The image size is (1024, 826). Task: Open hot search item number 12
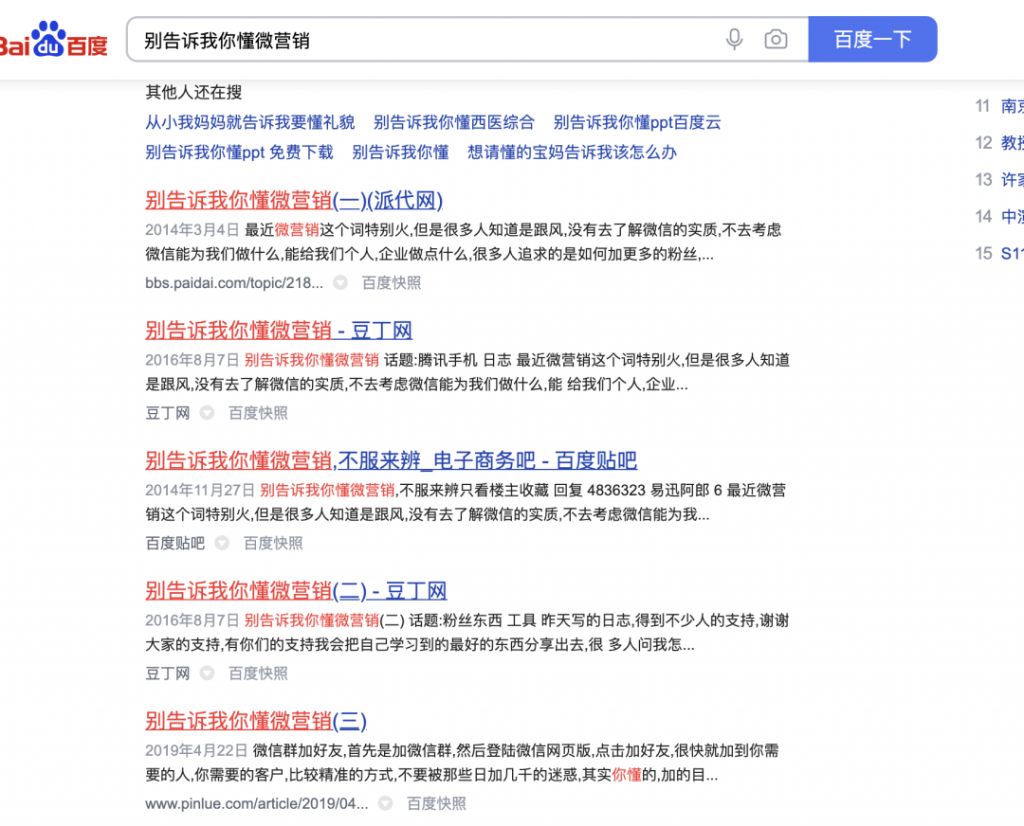pos(999,142)
